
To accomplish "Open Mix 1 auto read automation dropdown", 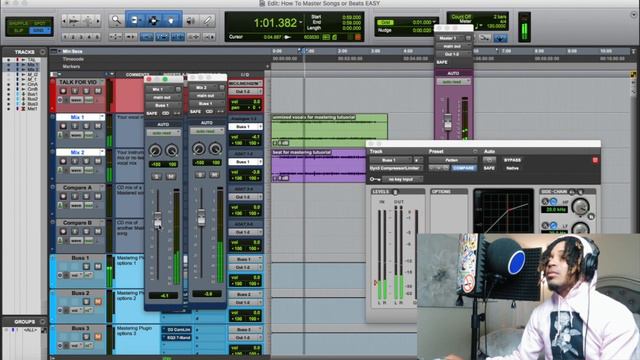I will click(x=163, y=133).
